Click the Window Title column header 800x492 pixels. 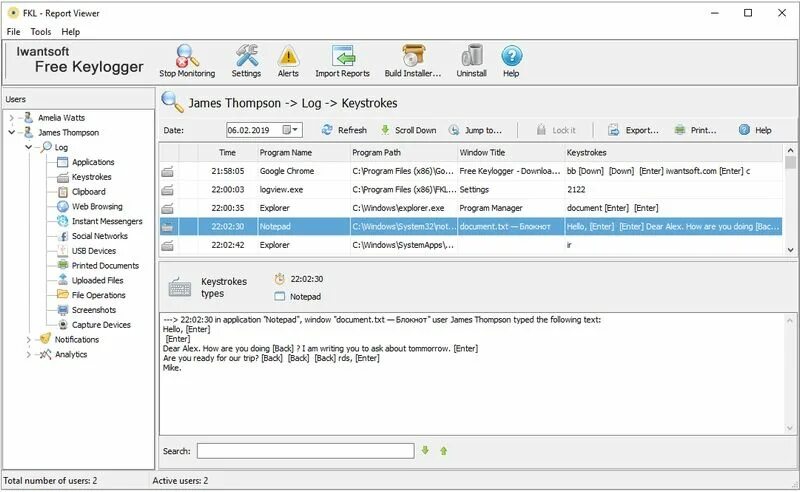click(511, 153)
